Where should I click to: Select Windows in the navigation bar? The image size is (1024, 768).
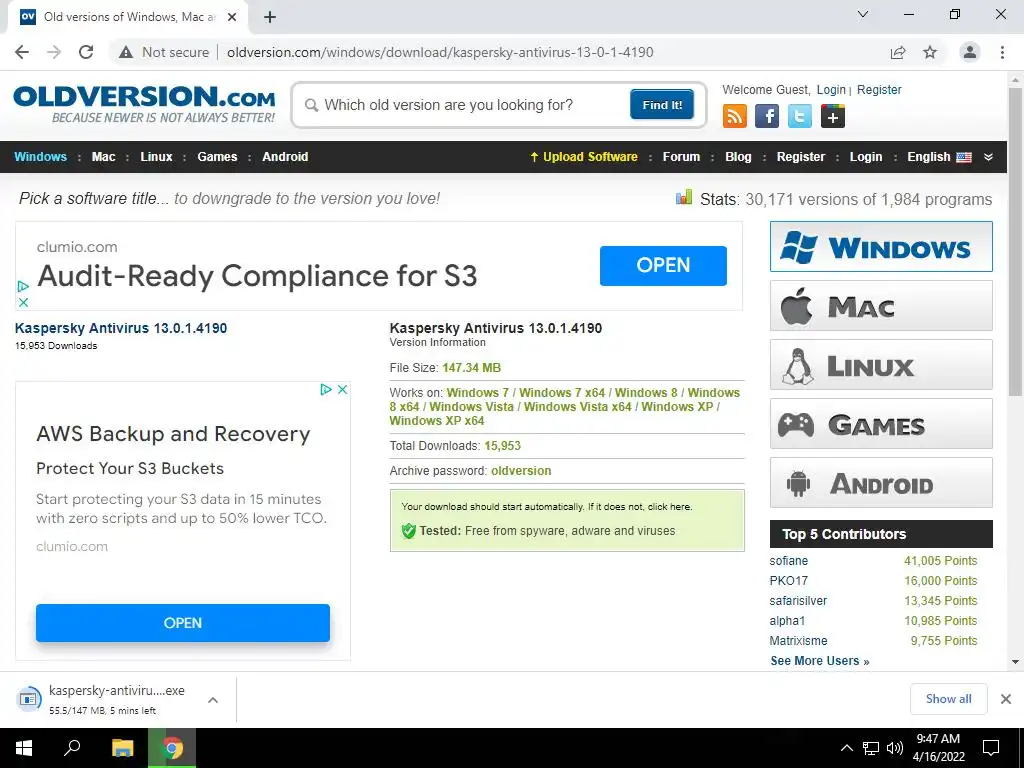(x=40, y=157)
